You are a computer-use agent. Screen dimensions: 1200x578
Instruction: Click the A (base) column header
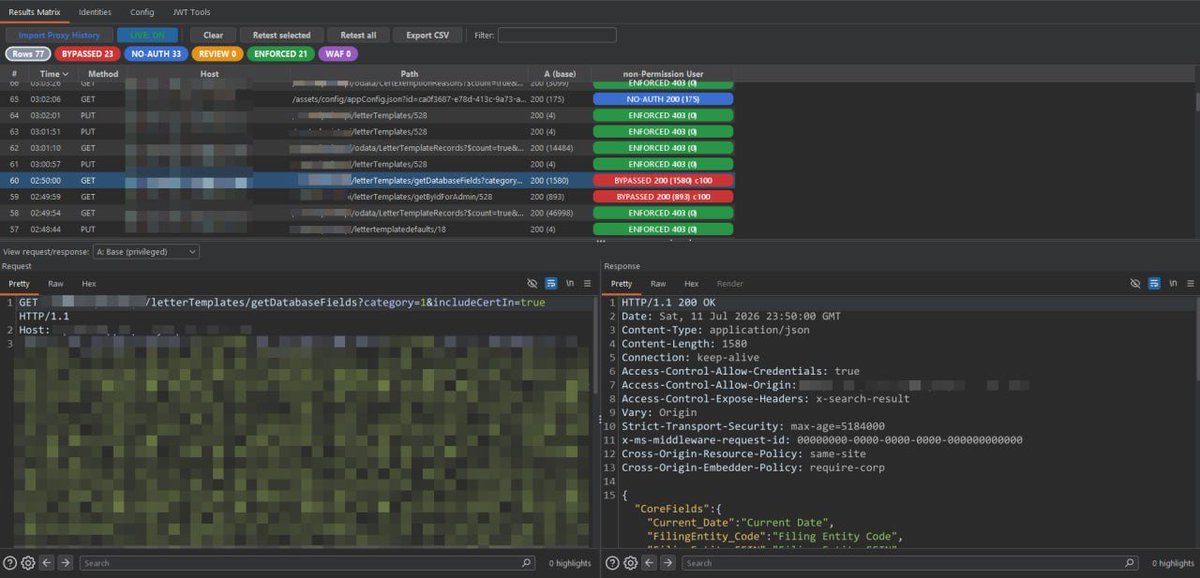coord(560,74)
